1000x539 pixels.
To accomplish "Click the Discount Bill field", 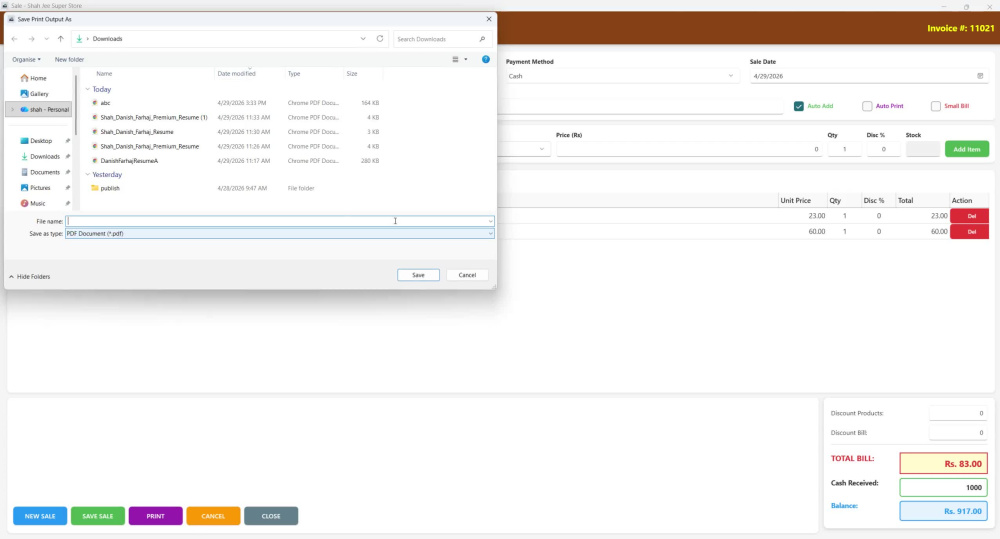I will point(959,432).
